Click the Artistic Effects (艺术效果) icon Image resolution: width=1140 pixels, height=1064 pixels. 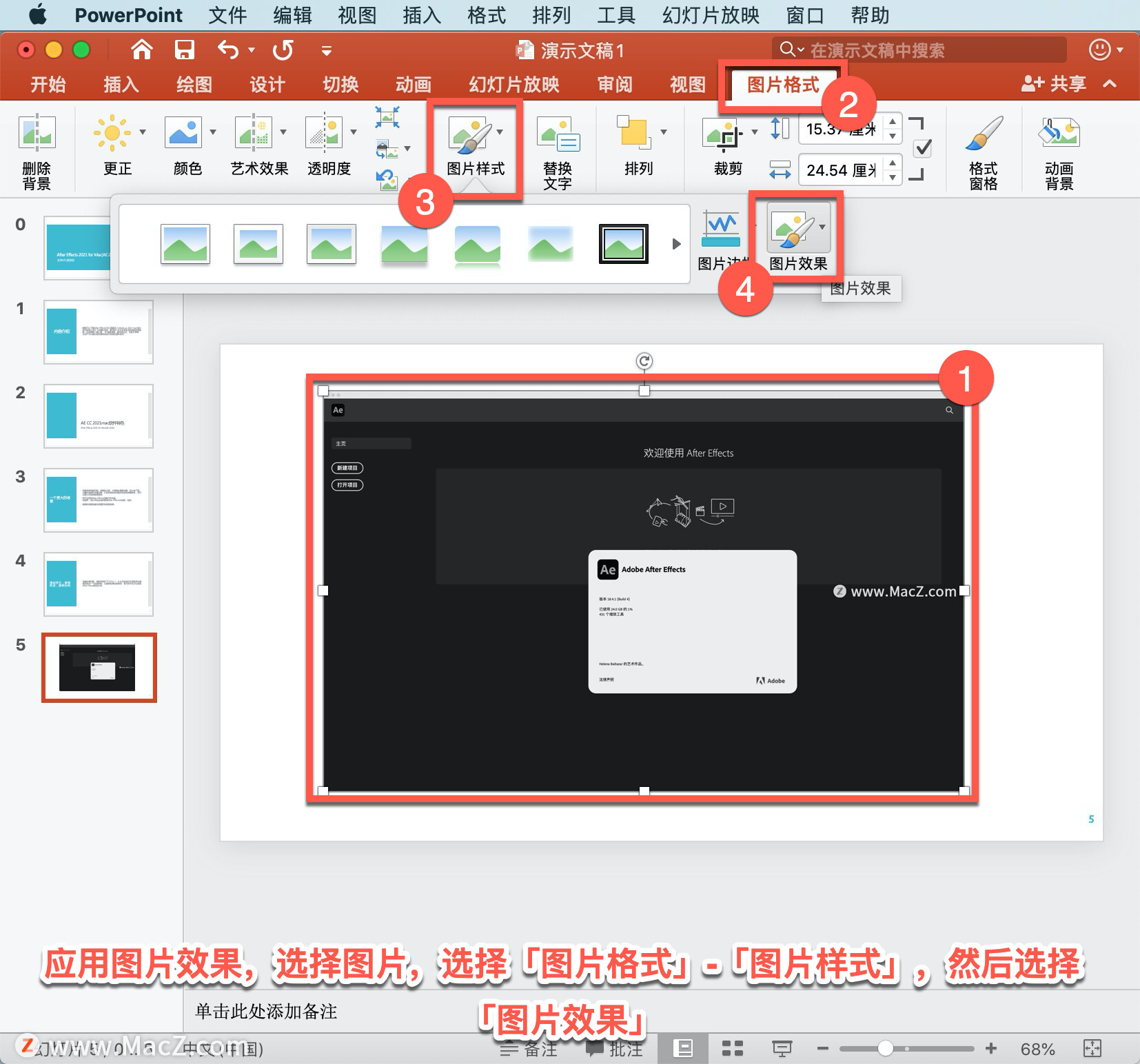pyautogui.click(x=254, y=132)
